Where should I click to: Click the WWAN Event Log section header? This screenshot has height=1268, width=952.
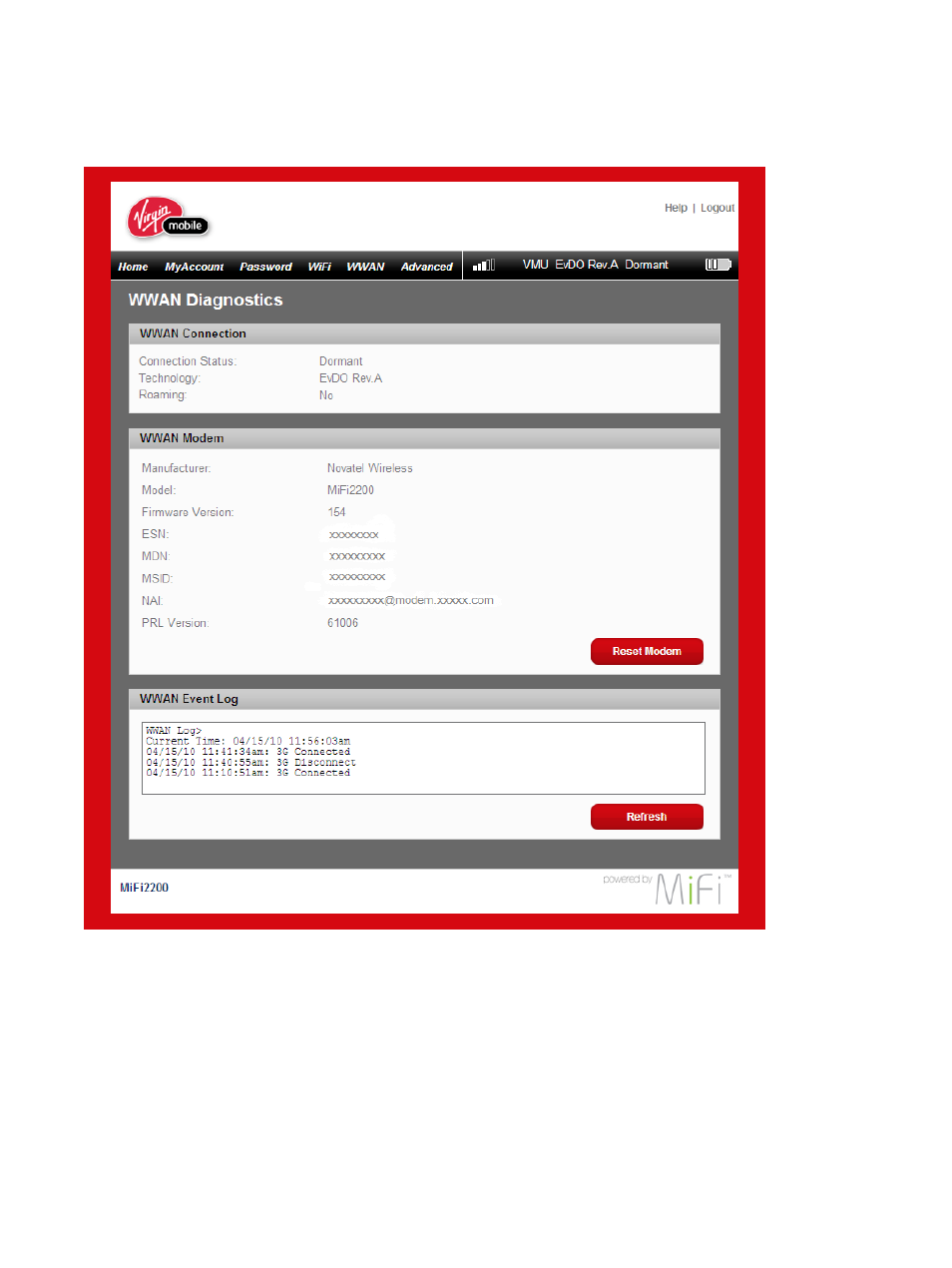tap(424, 699)
